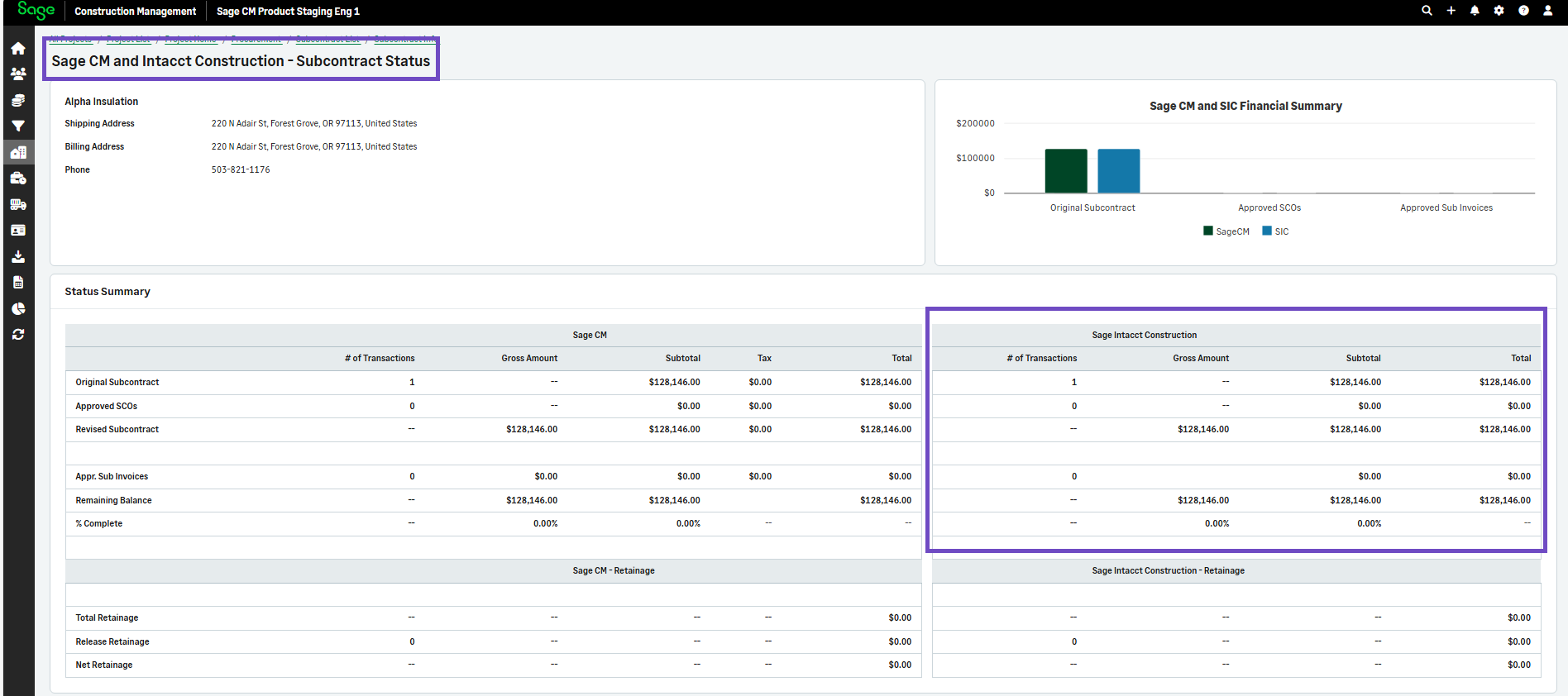Open the user profile icon
Image resolution: width=1568 pixels, height=696 pixels.
click(1547, 11)
